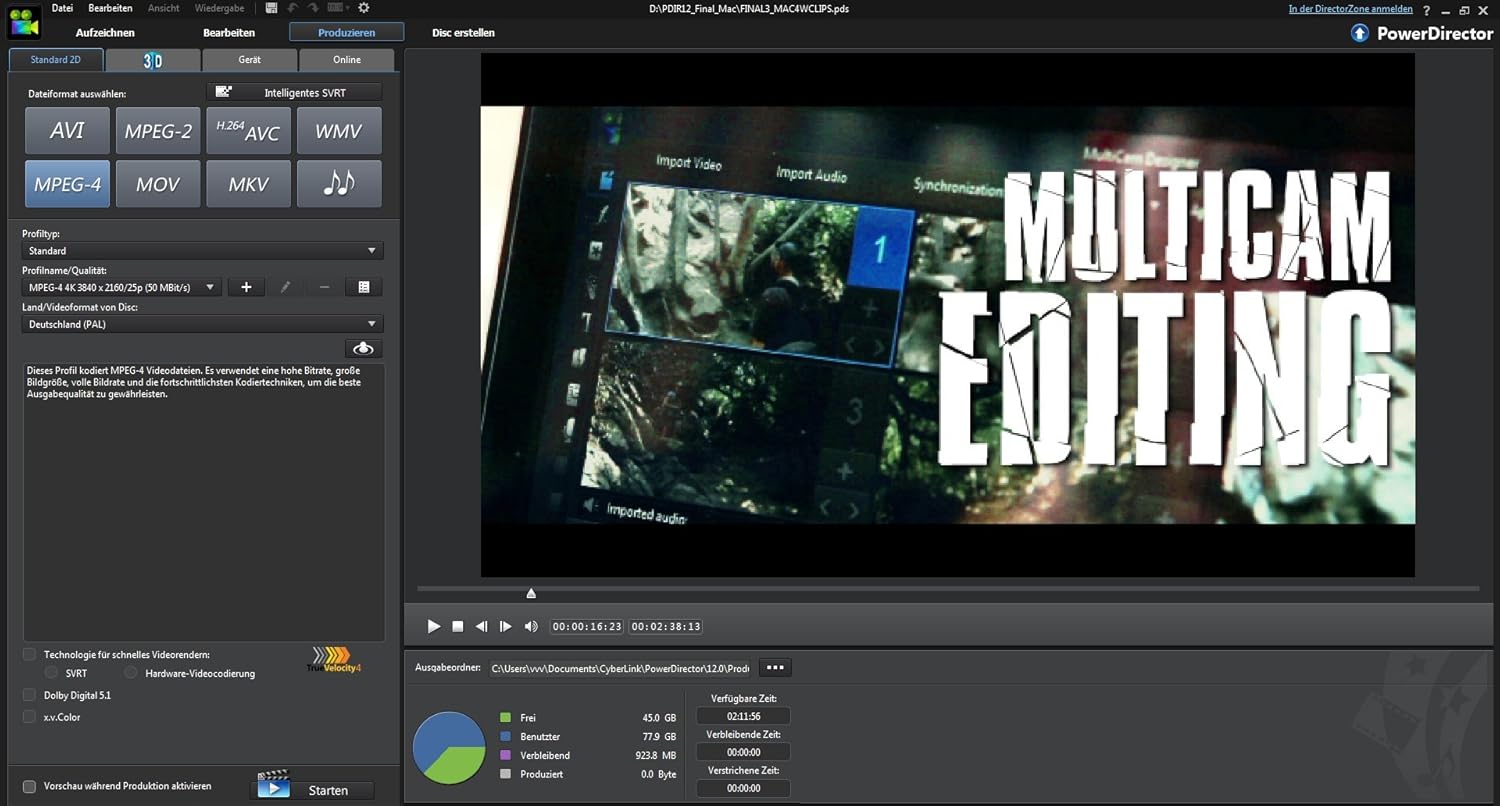This screenshot has height=806, width=1500.
Task: Click the preview volume speaker icon
Action: tap(531, 626)
